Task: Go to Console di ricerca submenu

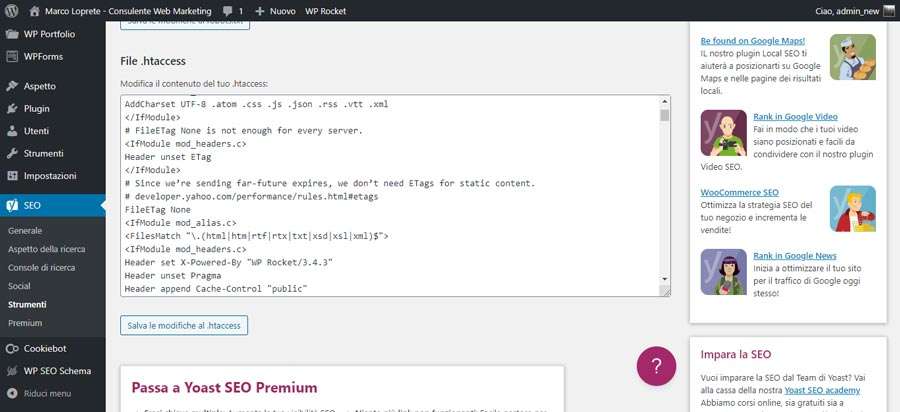Action: coord(41,267)
